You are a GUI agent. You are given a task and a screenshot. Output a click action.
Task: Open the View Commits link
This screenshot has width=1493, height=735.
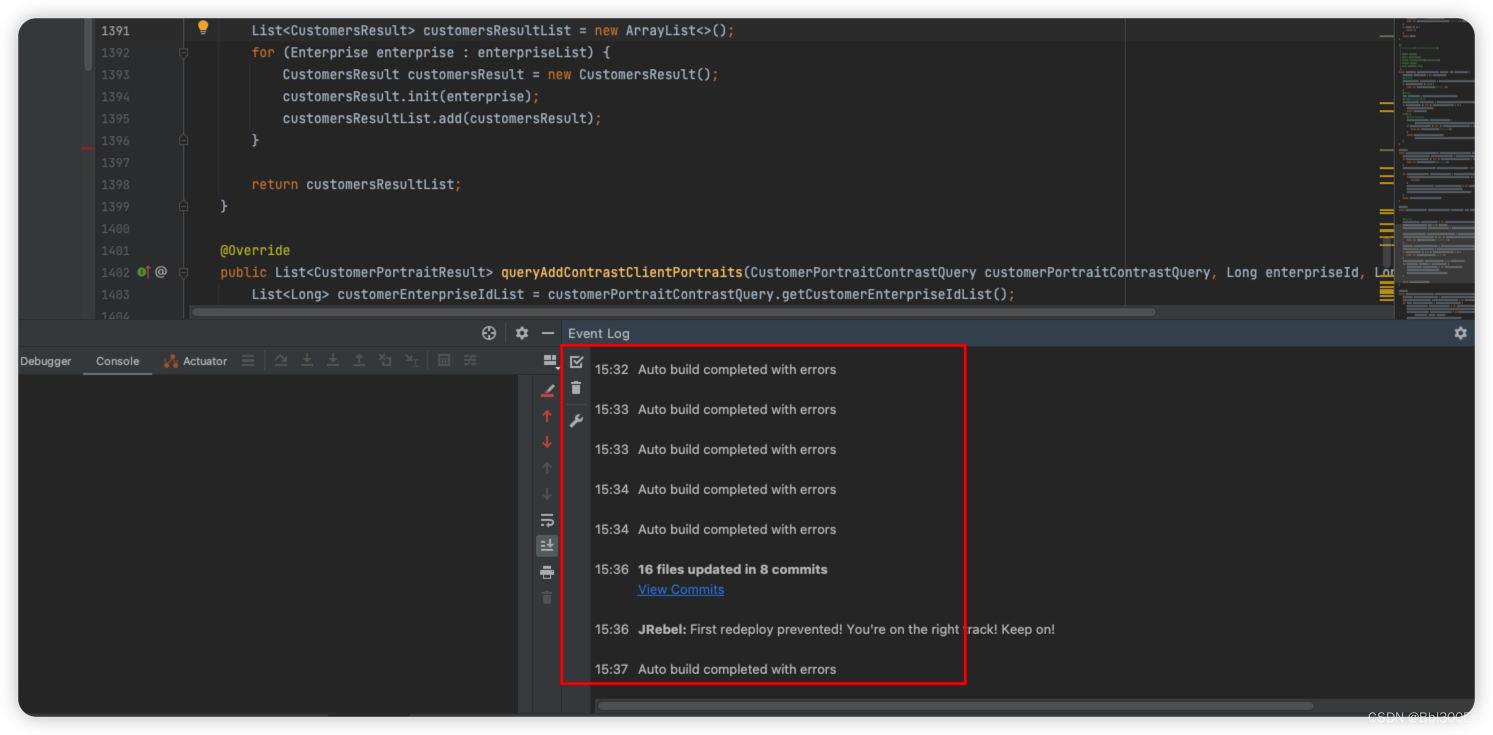(681, 589)
